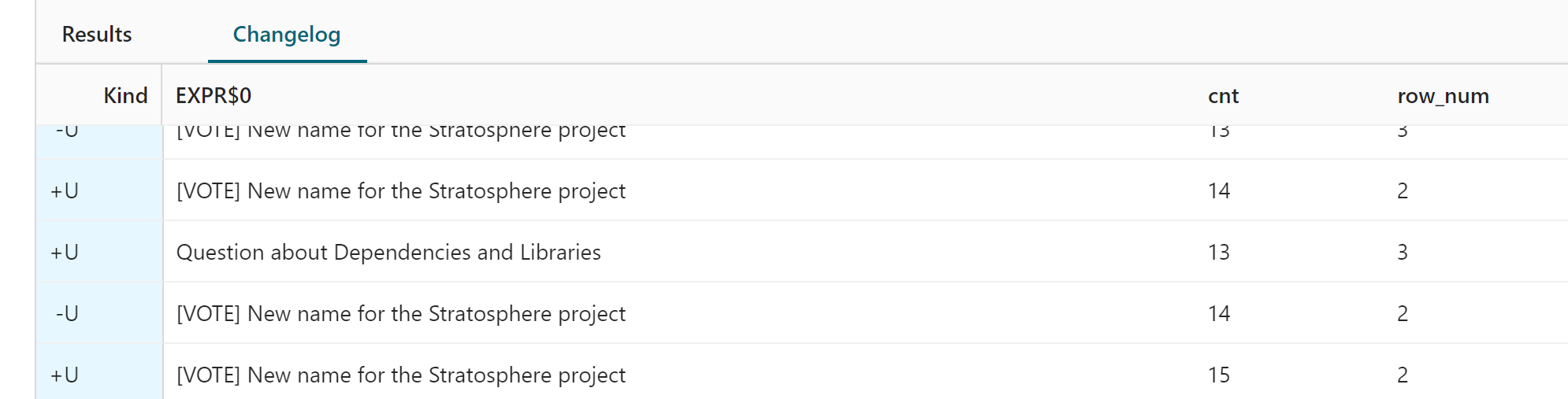Click cnt 14 in the -U row

coord(1219,313)
